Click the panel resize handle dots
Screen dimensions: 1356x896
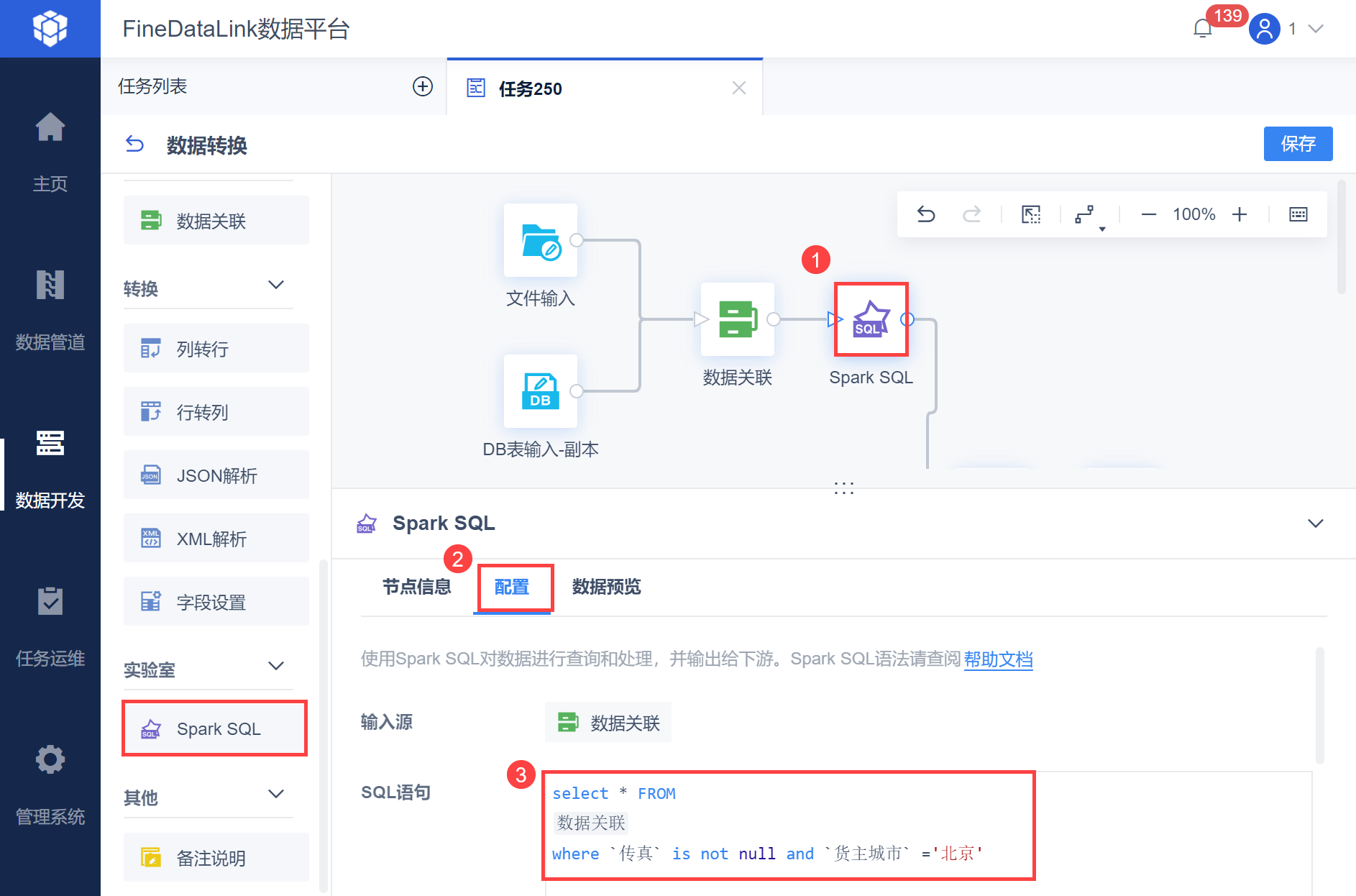[x=844, y=488]
